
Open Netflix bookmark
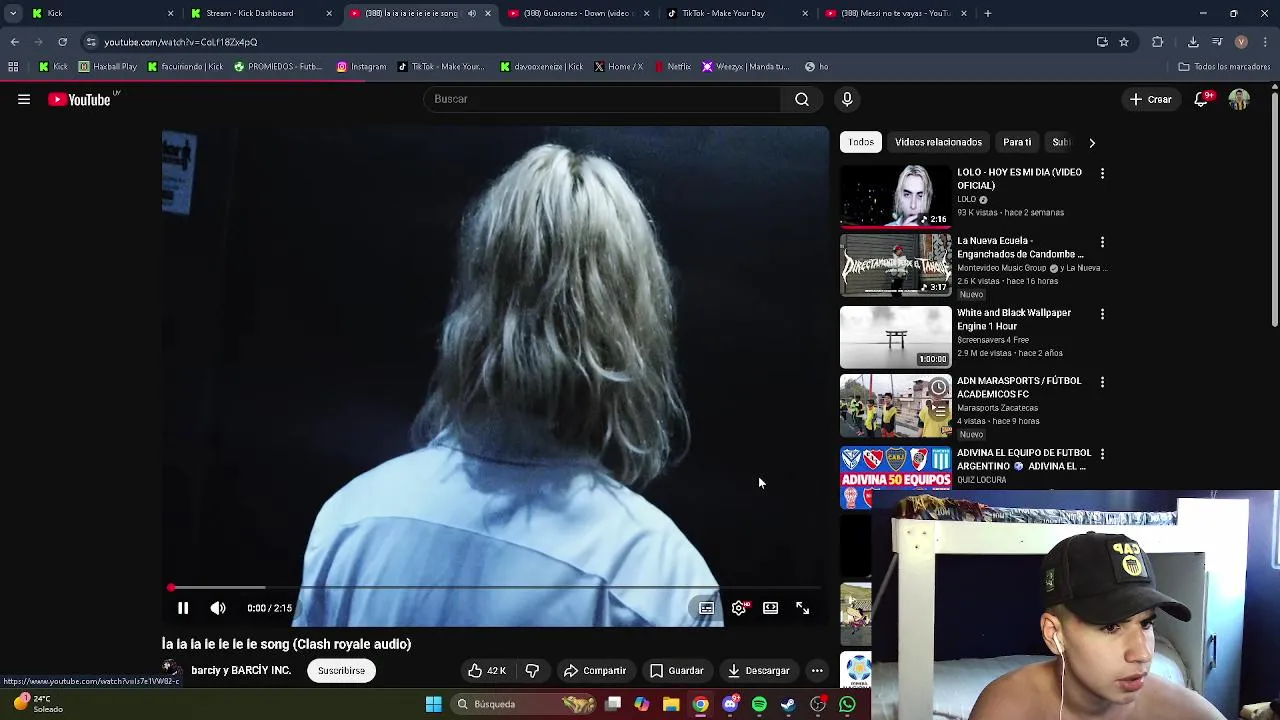click(x=673, y=67)
